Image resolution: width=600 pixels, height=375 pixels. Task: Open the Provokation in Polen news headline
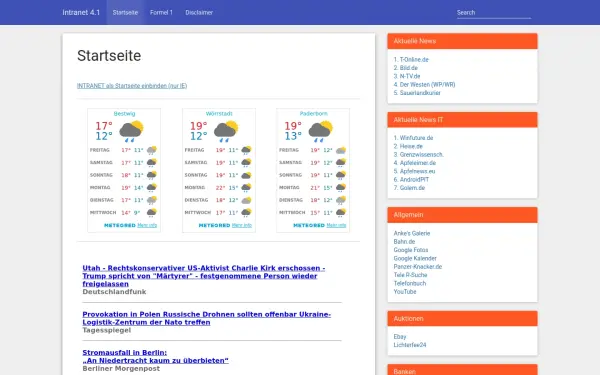[207, 318]
